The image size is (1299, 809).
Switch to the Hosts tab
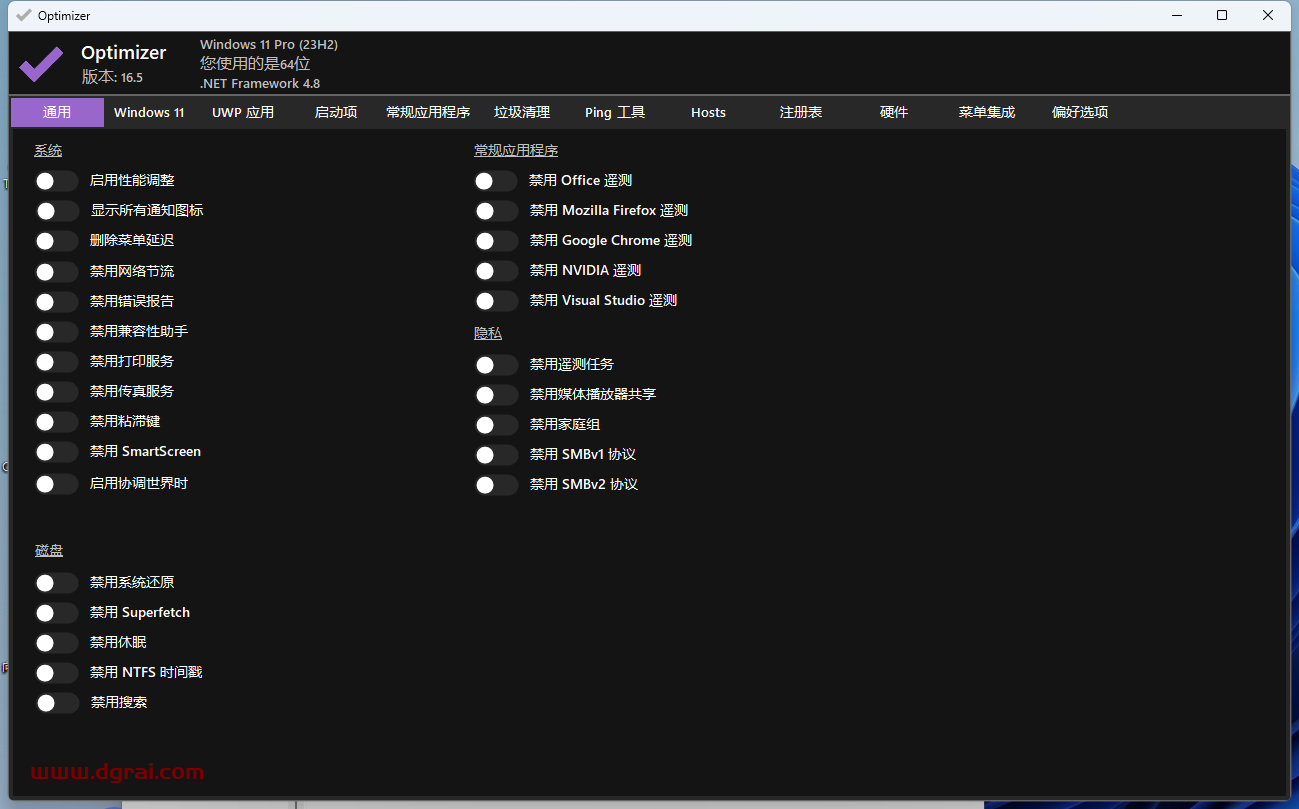click(708, 112)
